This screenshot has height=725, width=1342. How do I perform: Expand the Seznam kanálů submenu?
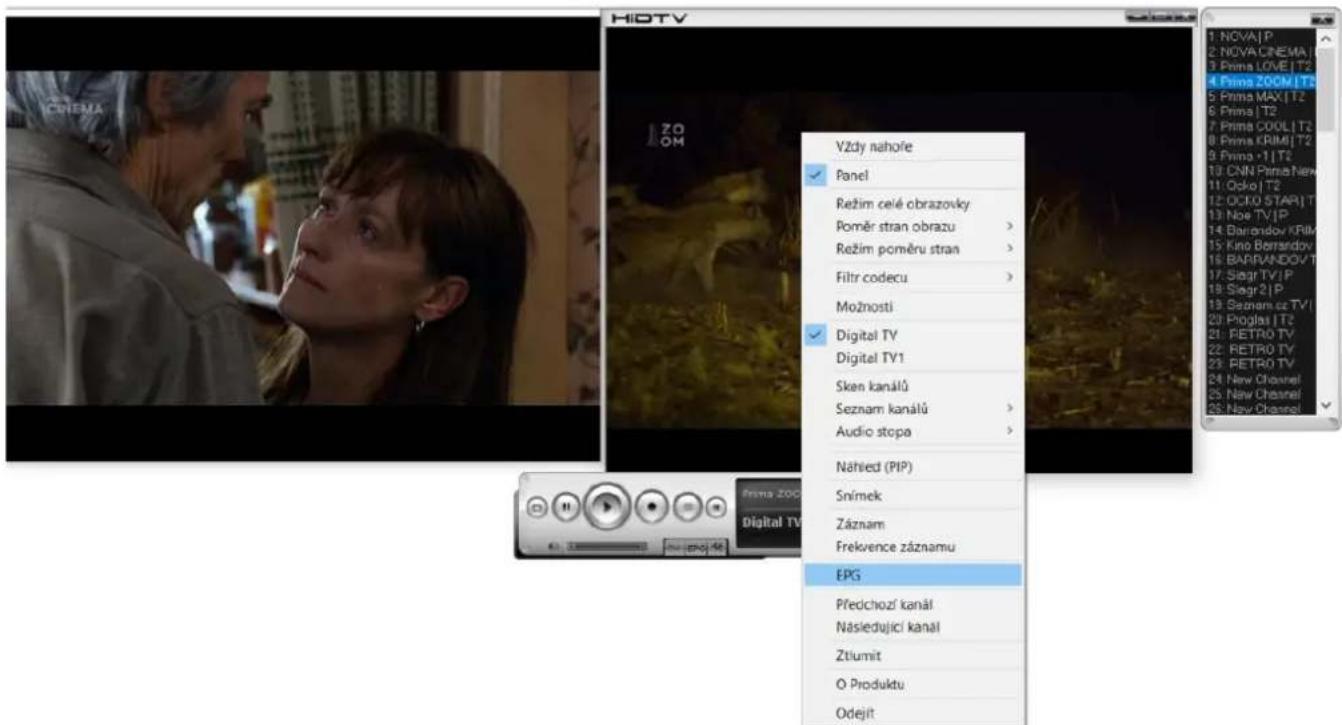coord(913,409)
